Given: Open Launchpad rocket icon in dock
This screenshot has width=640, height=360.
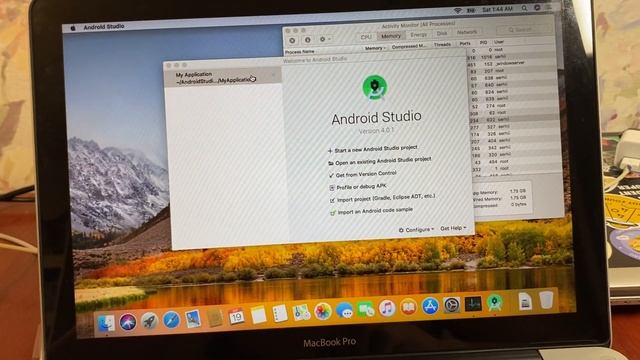Looking at the screenshot, I should (x=150, y=321).
